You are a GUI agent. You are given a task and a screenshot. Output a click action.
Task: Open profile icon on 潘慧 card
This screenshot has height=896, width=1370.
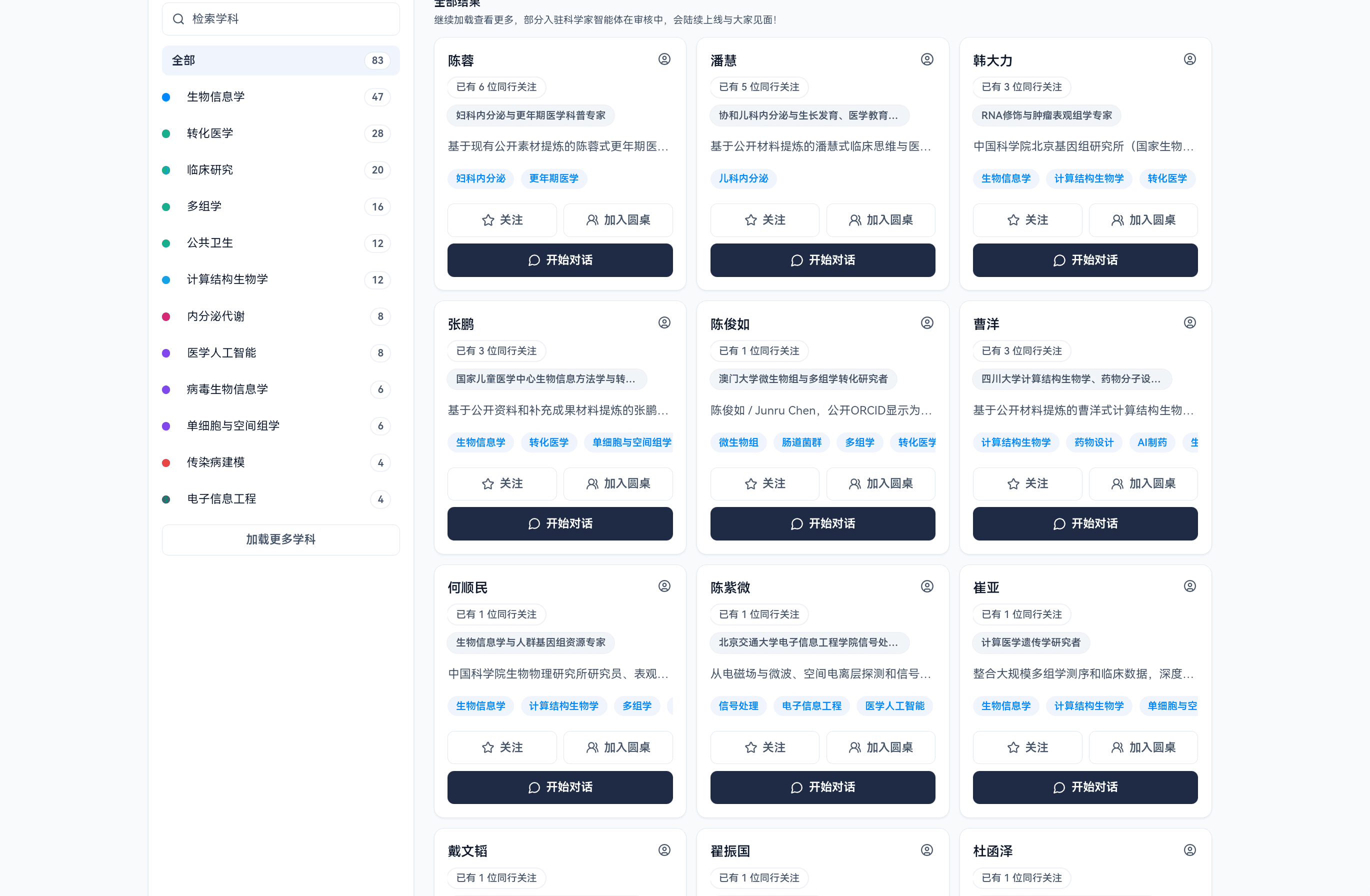[927, 59]
